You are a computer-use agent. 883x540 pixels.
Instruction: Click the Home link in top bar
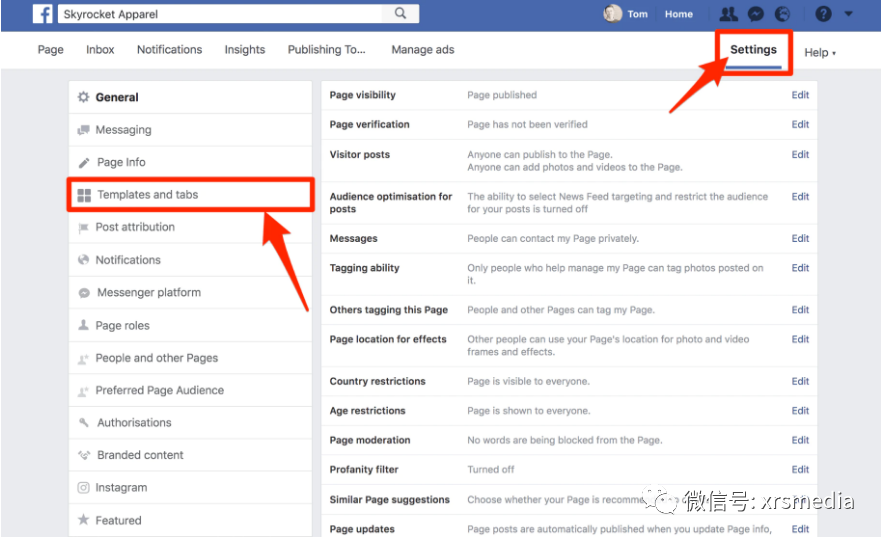679,14
